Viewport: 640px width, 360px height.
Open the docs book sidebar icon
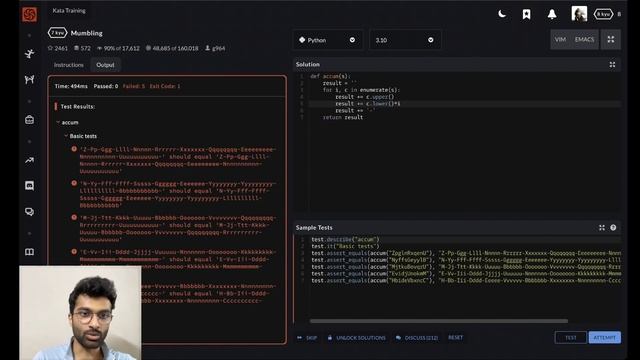click(x=29, y=252)
